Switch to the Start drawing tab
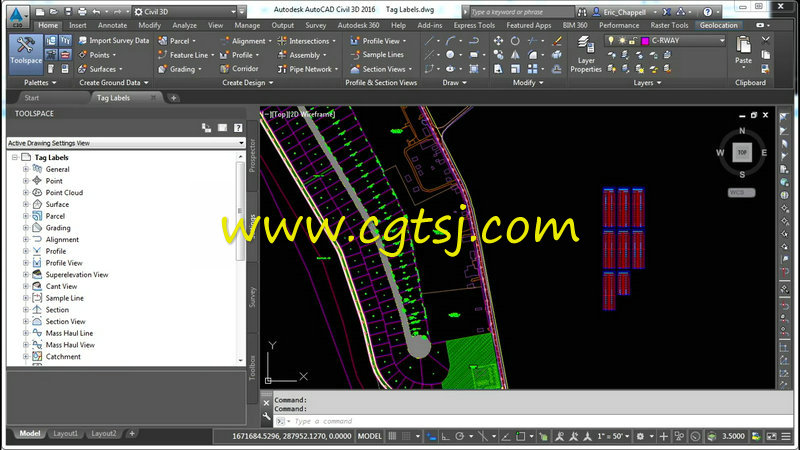This screenshot has width=800, height=450. (x=32, y=98)
